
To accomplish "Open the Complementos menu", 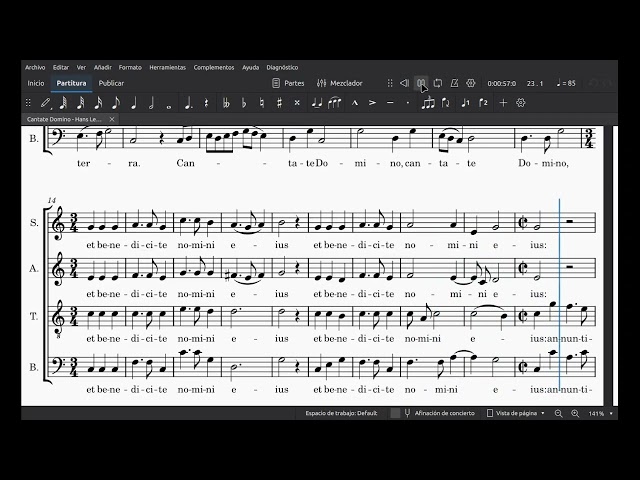I will point(214,67).
